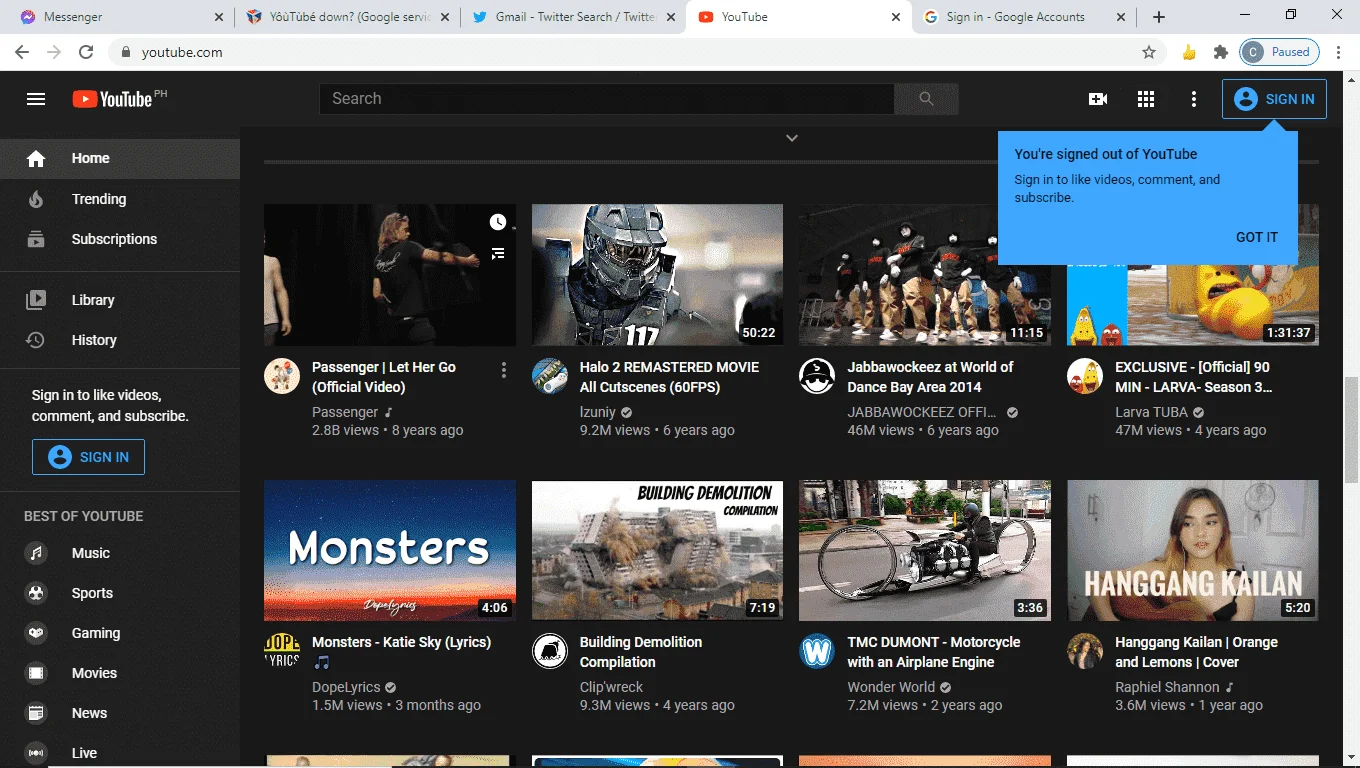Open Halo 2 Remastered Movie title link

tap(669, 377)
